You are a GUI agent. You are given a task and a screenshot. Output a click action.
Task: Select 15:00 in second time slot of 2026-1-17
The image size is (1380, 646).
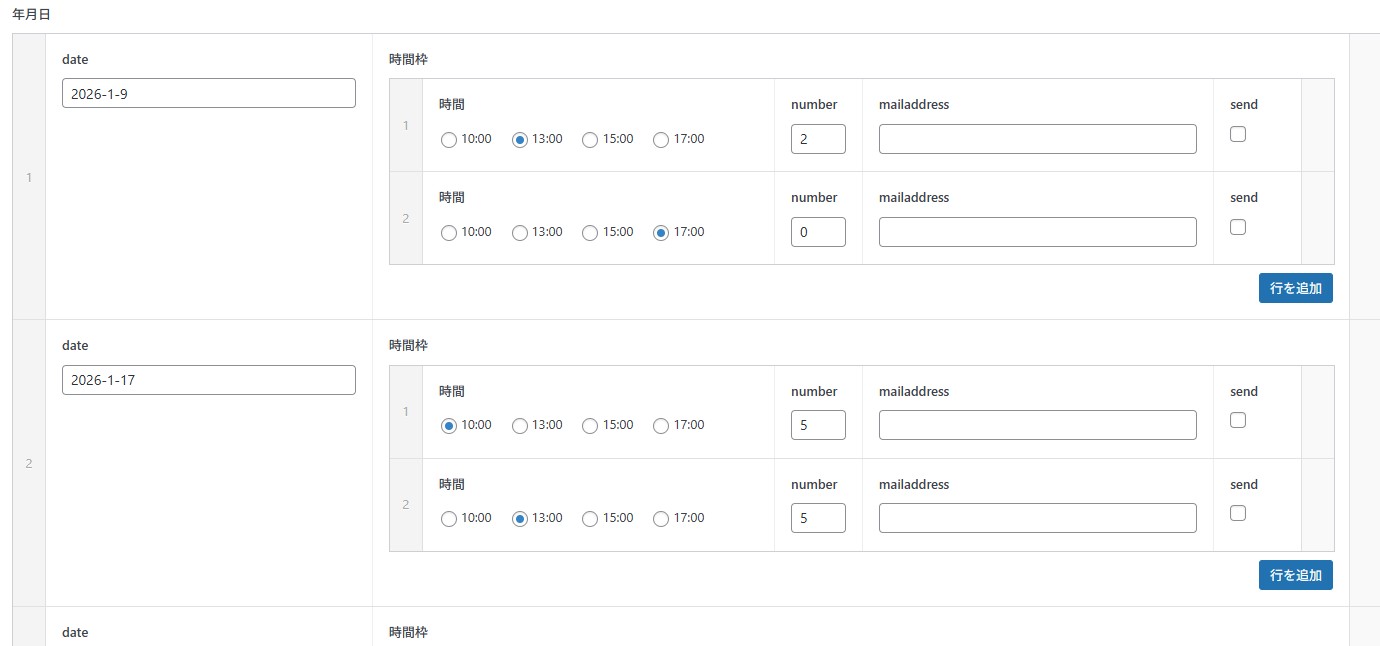coord(590,519)
